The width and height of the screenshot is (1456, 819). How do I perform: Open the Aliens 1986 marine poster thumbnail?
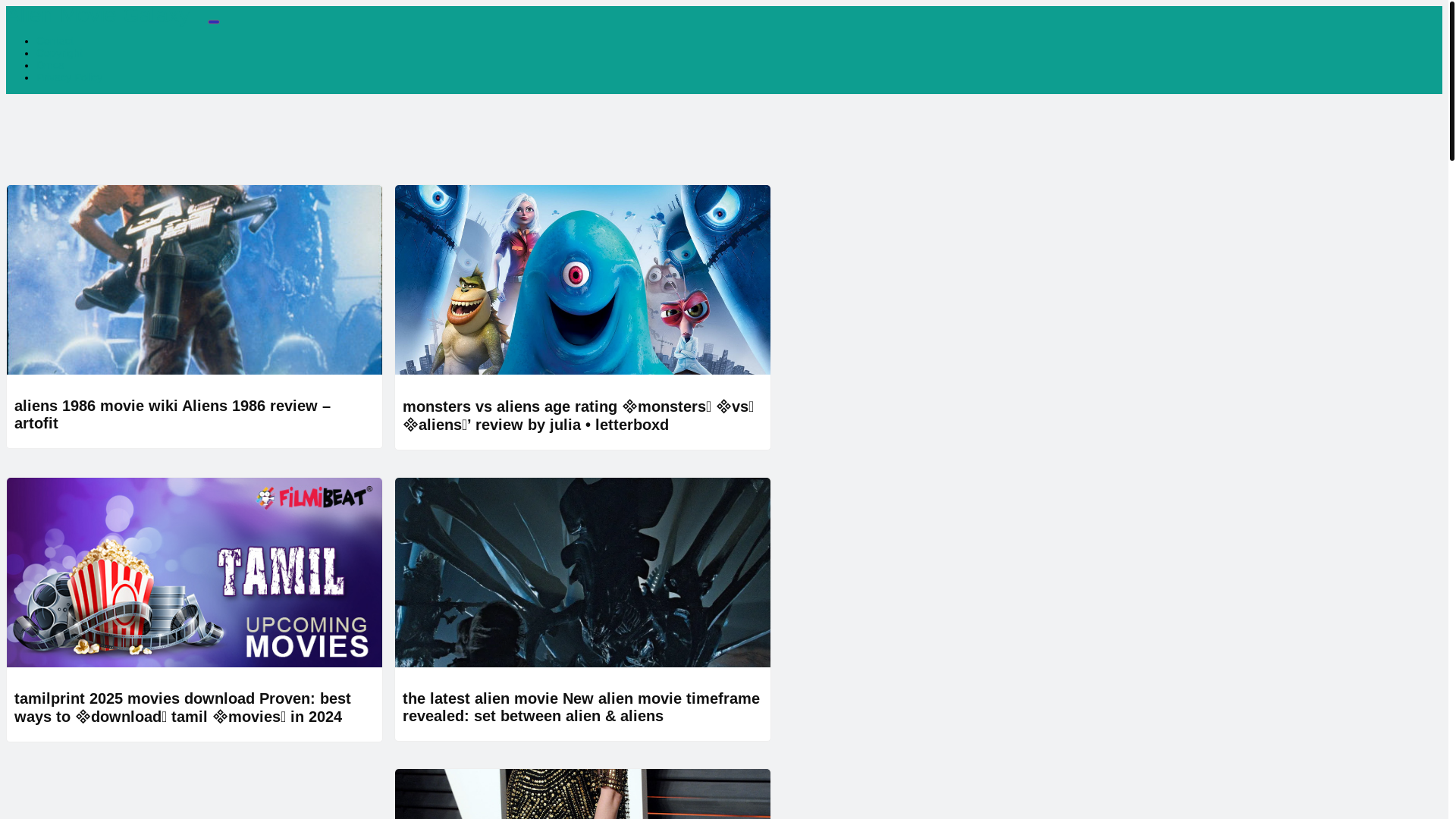coord(194,280)
